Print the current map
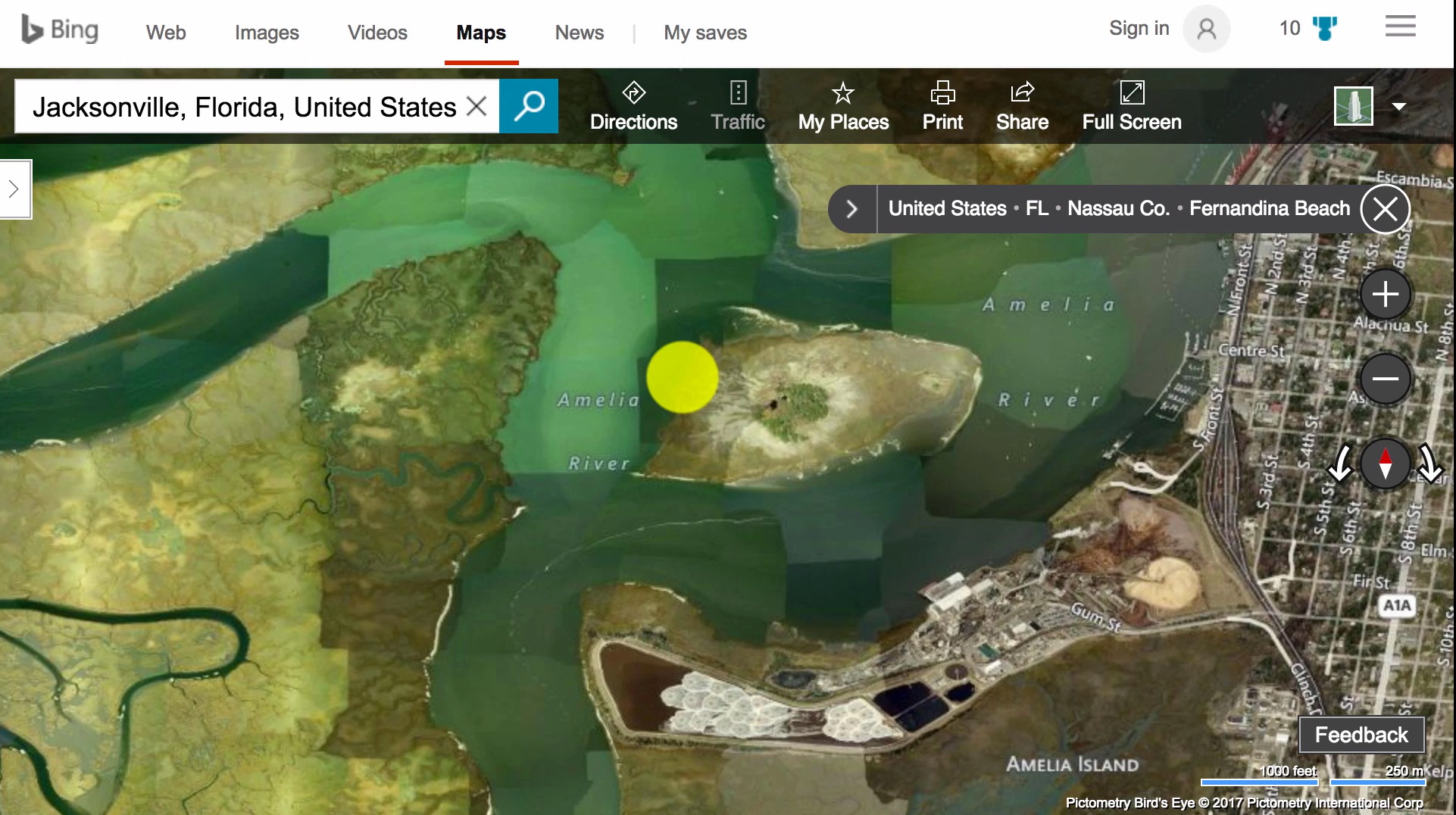This screenshot has width=1456, height=815. pyautogui.click(x=942, y=106)
